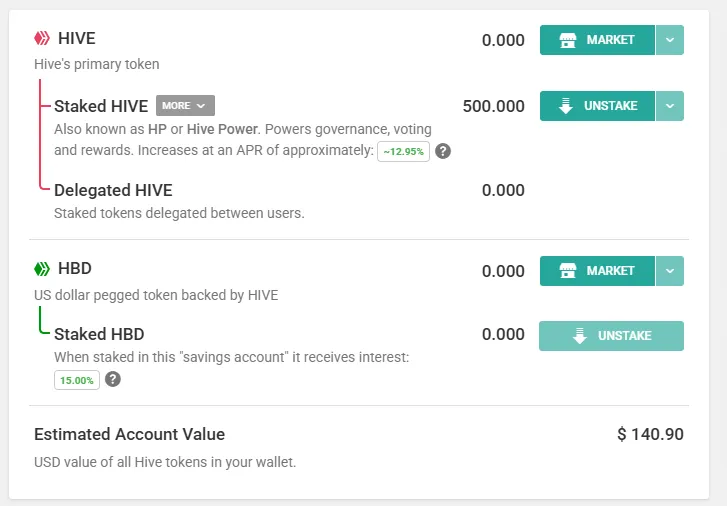Click the 15.00% interest rate badge
Viewport: 727px width, 506px height.
(77, 380)
